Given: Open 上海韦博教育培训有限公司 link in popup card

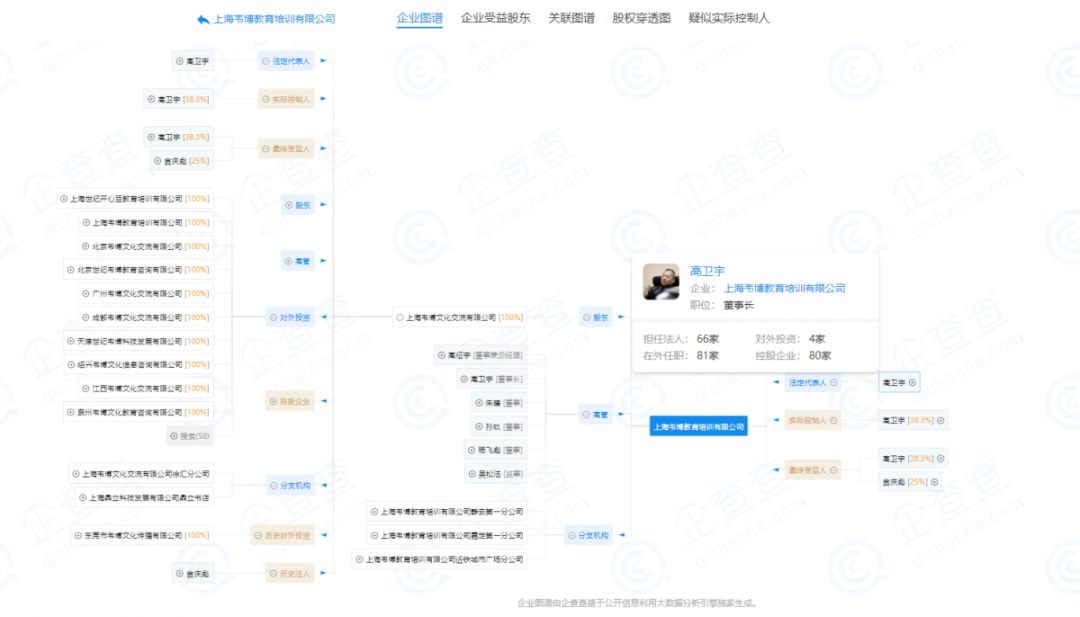Looking at the screenshot, I should coord(784,288).
